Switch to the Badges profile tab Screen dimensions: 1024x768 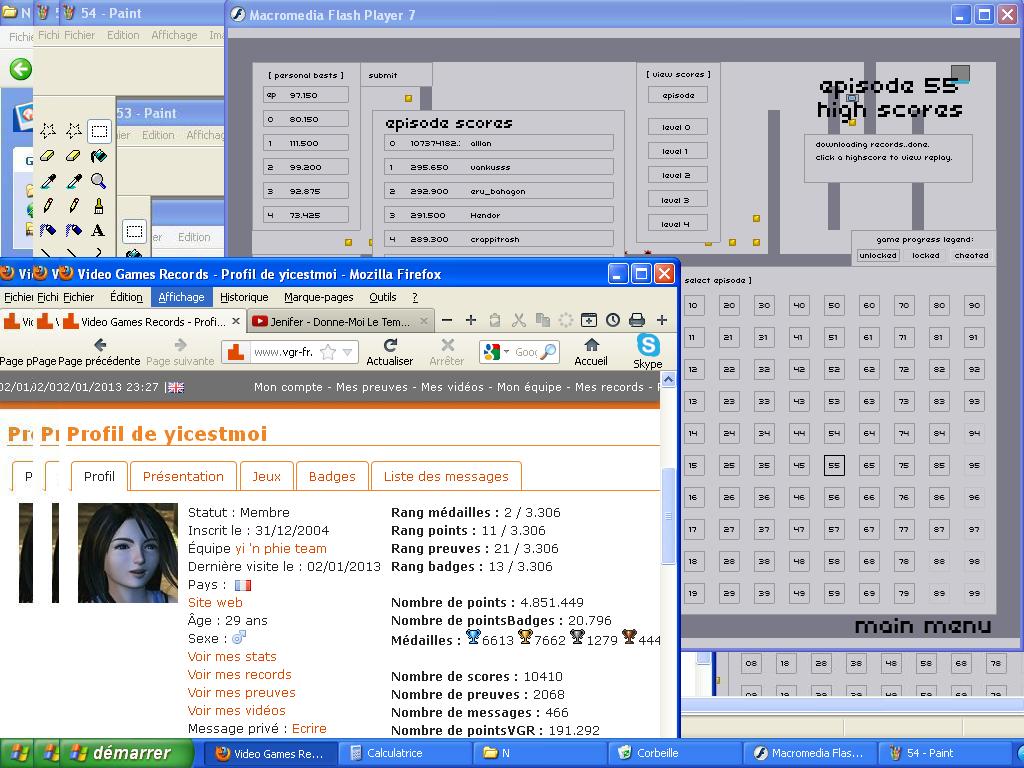(332, 476)
